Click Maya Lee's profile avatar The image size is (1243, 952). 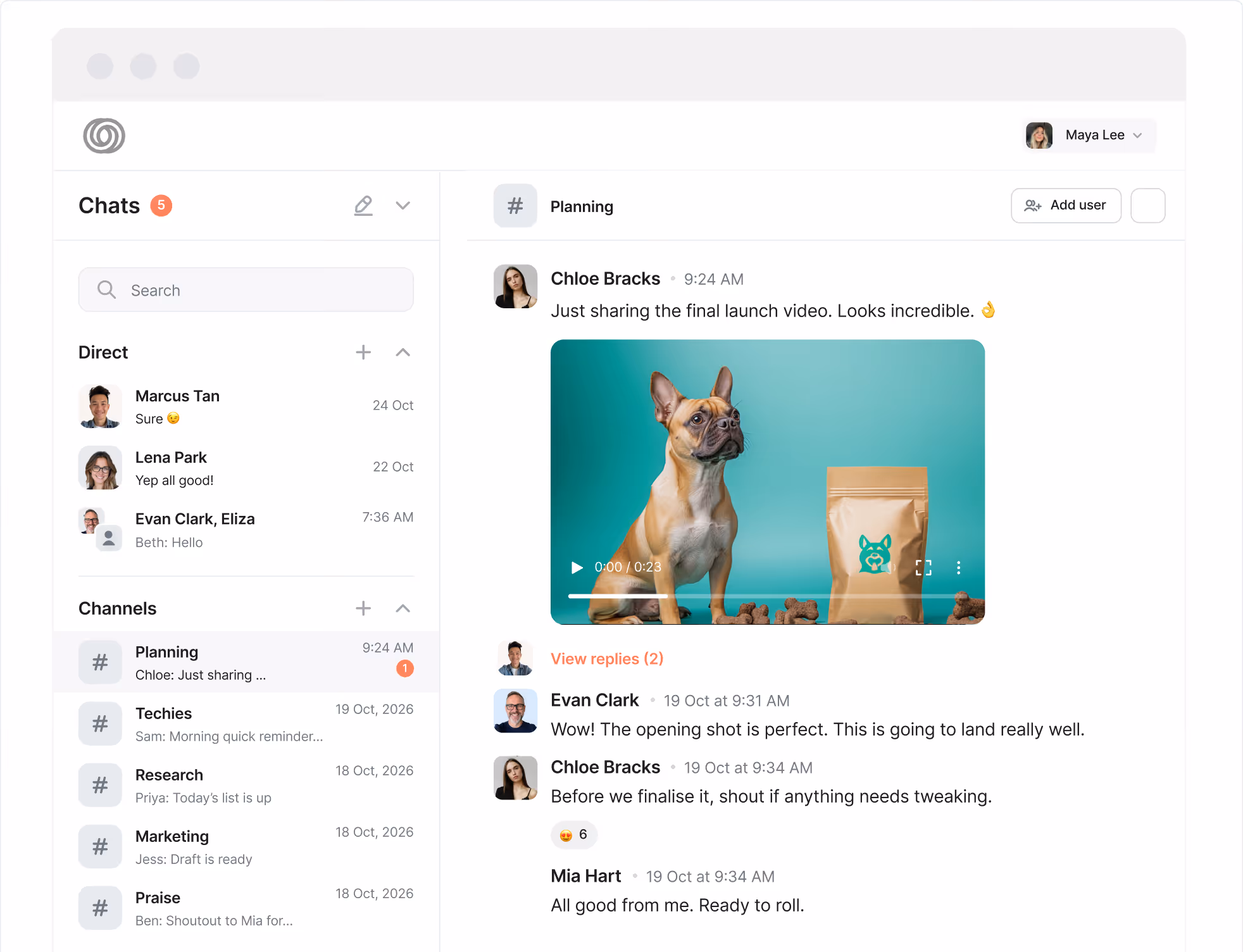(1039, 135)
